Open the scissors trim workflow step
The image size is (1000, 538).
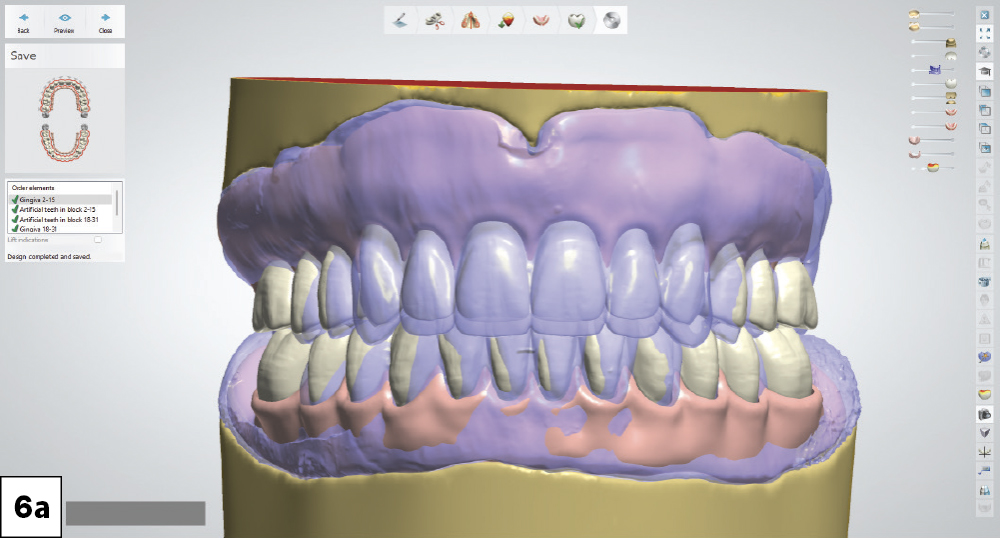click(x=435, y=20)
